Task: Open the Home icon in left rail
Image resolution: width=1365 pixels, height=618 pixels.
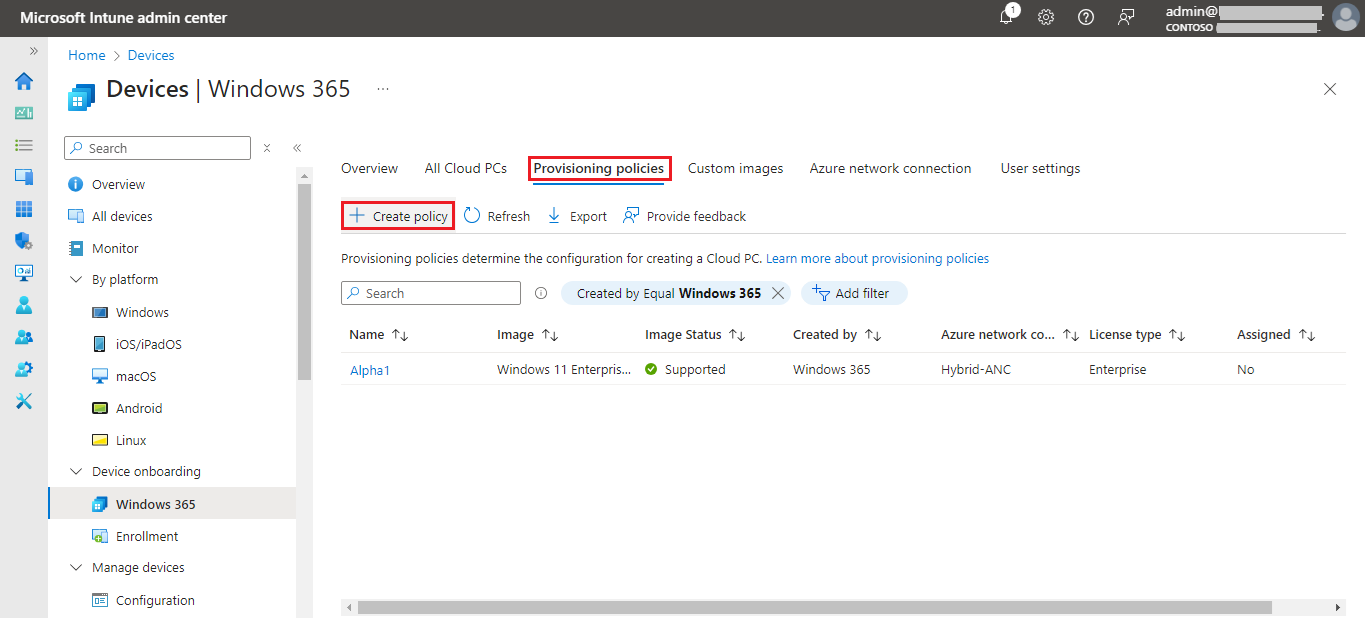Action: pos(24,81)
